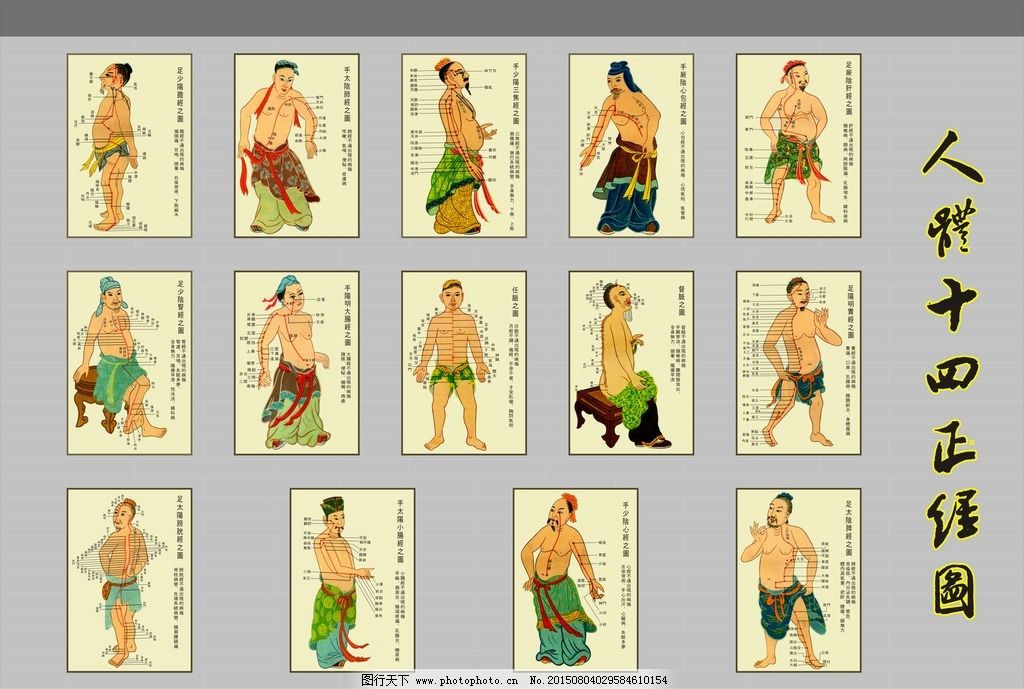Click the large calligraphy character 四
The image size is (1024, 689).
(952, 374)
